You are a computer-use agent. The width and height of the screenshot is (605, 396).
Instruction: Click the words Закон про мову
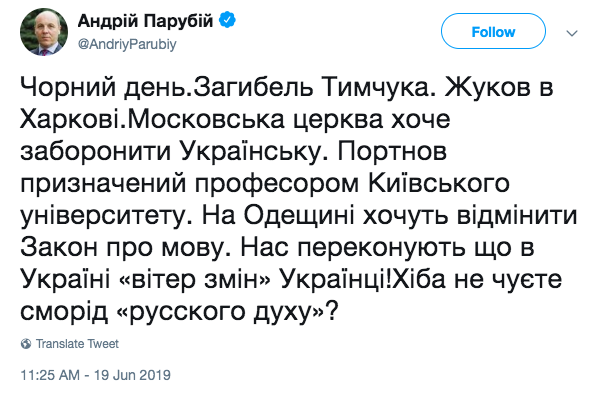122,248
